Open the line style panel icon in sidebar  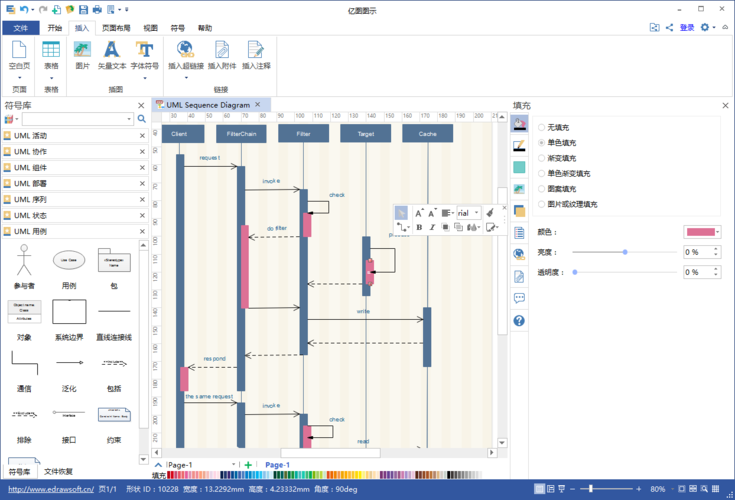[x=519, y=146]
